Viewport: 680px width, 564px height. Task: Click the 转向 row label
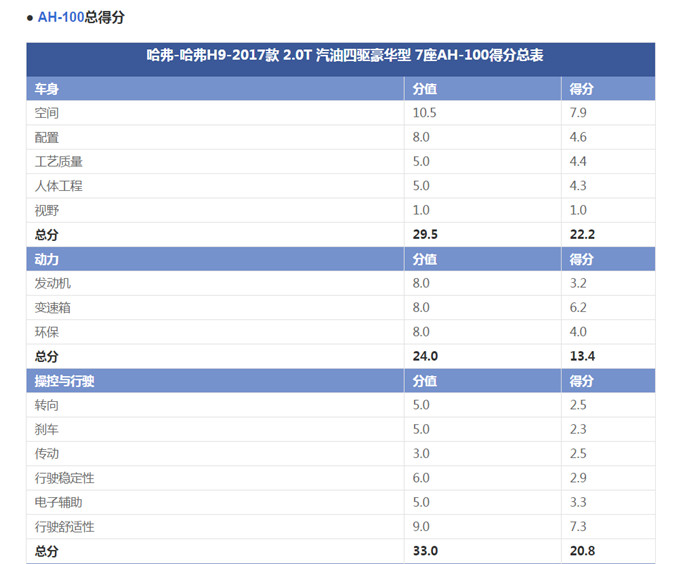point(46,405)
